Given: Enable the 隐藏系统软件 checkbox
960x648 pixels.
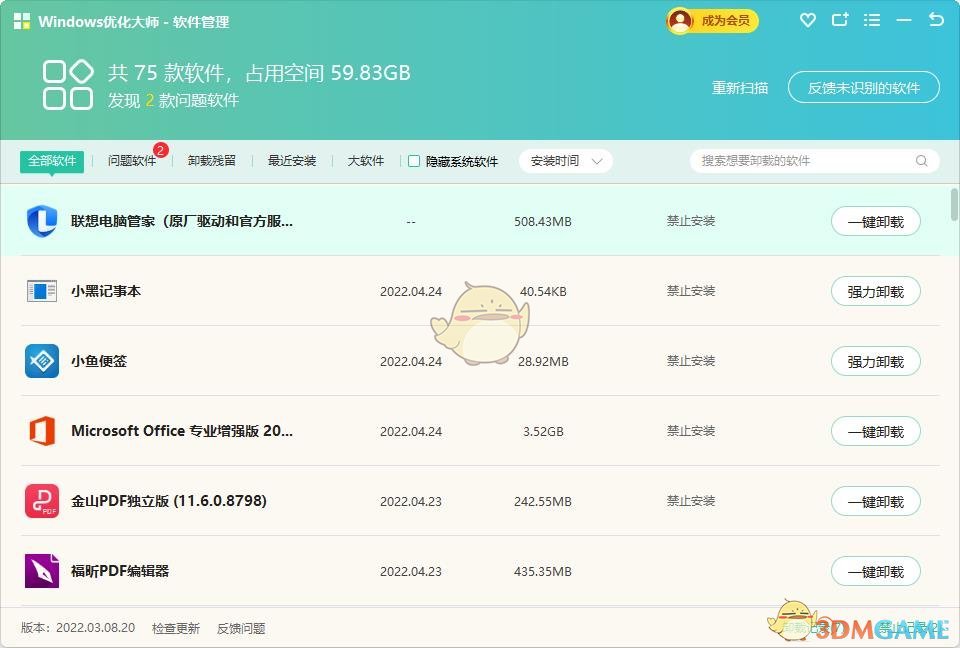Looking at the screenshot, I should point(414,161).
